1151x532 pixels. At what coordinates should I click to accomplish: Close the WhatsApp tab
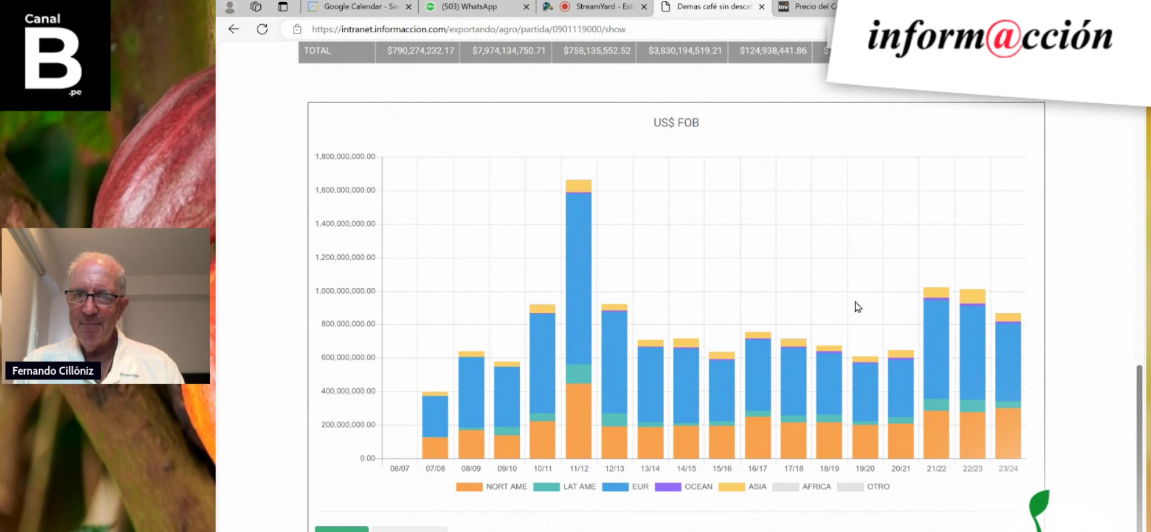click(526, 7)
